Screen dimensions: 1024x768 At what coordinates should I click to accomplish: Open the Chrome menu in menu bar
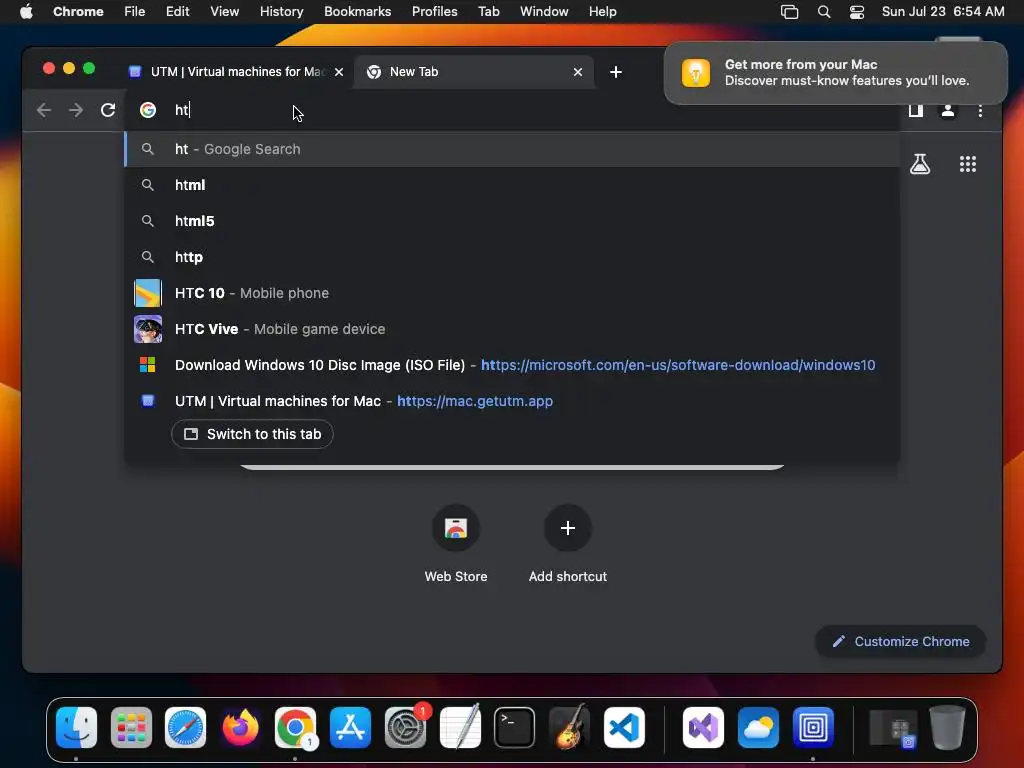(x=78, y=11)
